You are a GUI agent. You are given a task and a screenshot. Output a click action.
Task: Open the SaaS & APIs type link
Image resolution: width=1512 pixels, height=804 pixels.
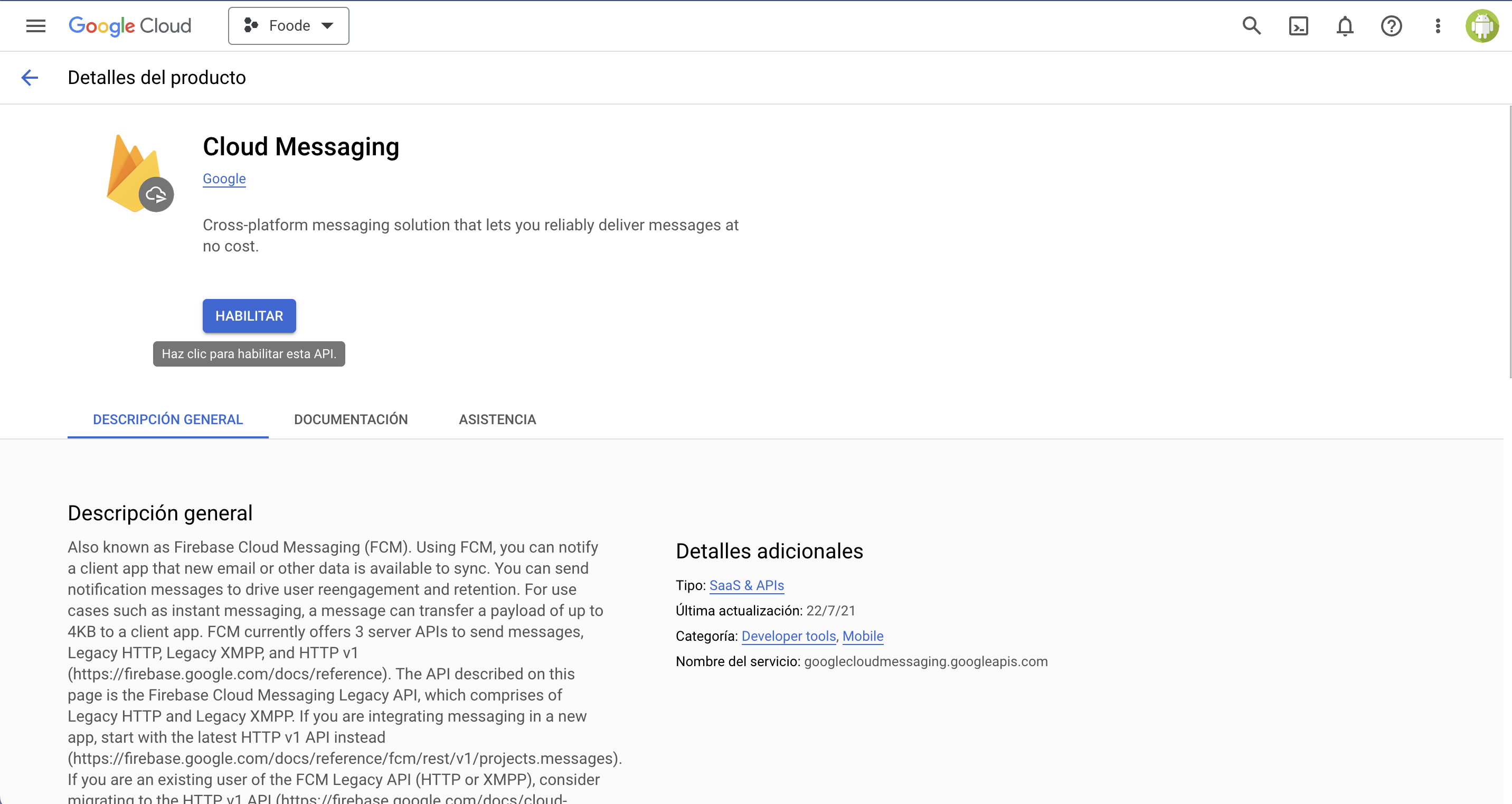[746, 585]
